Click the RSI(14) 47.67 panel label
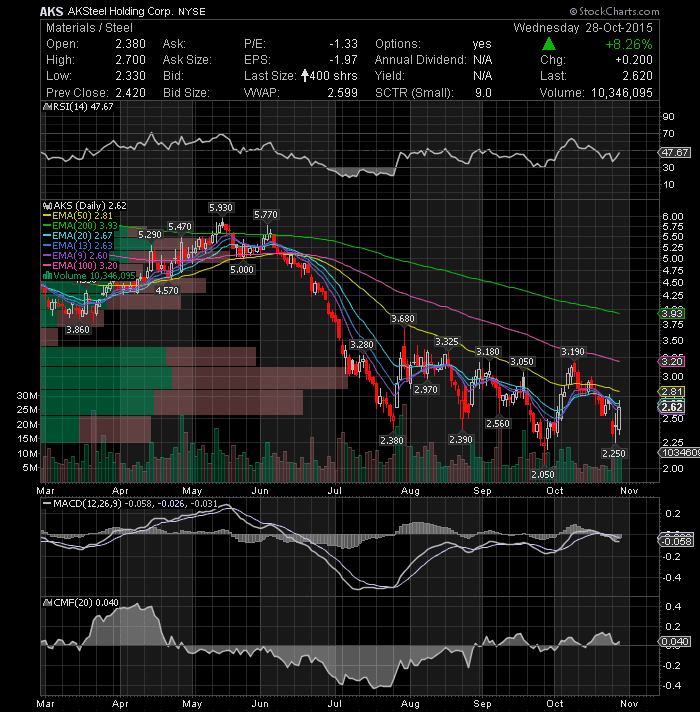700x712 pixels. [78, 107]
